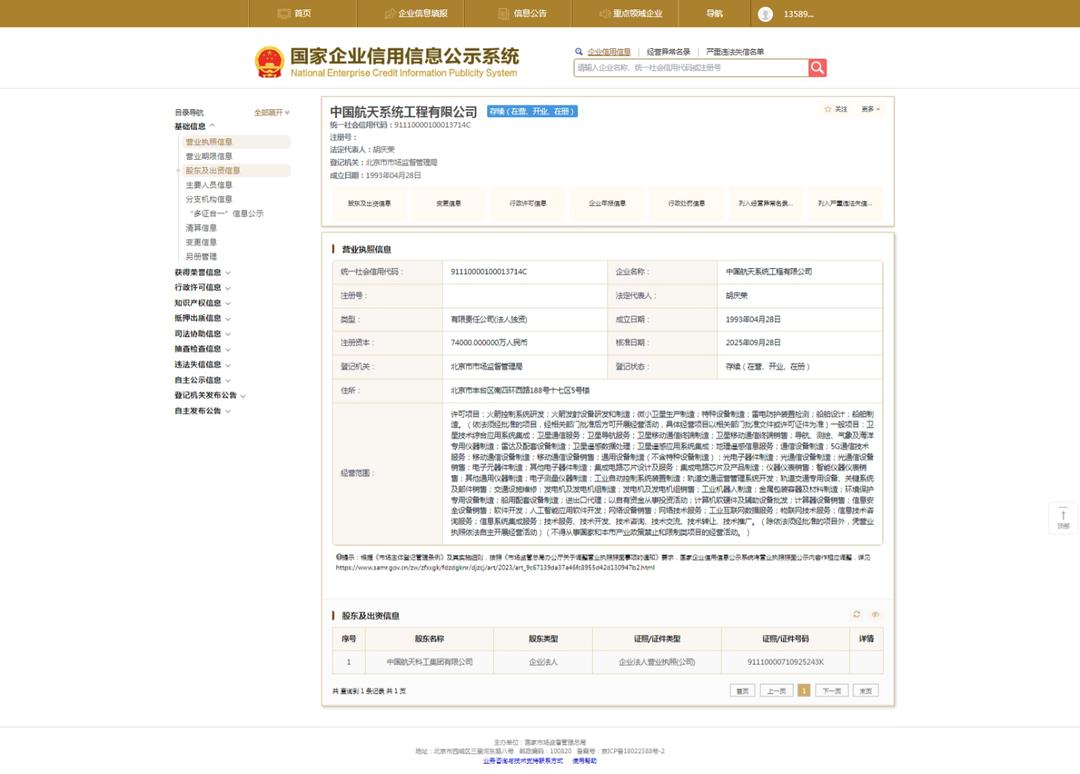This screenshot has height=774, width=1080.
Task: Open the user avatar icon in top bar
Action: pyautogui.click(x=765, y=14)
